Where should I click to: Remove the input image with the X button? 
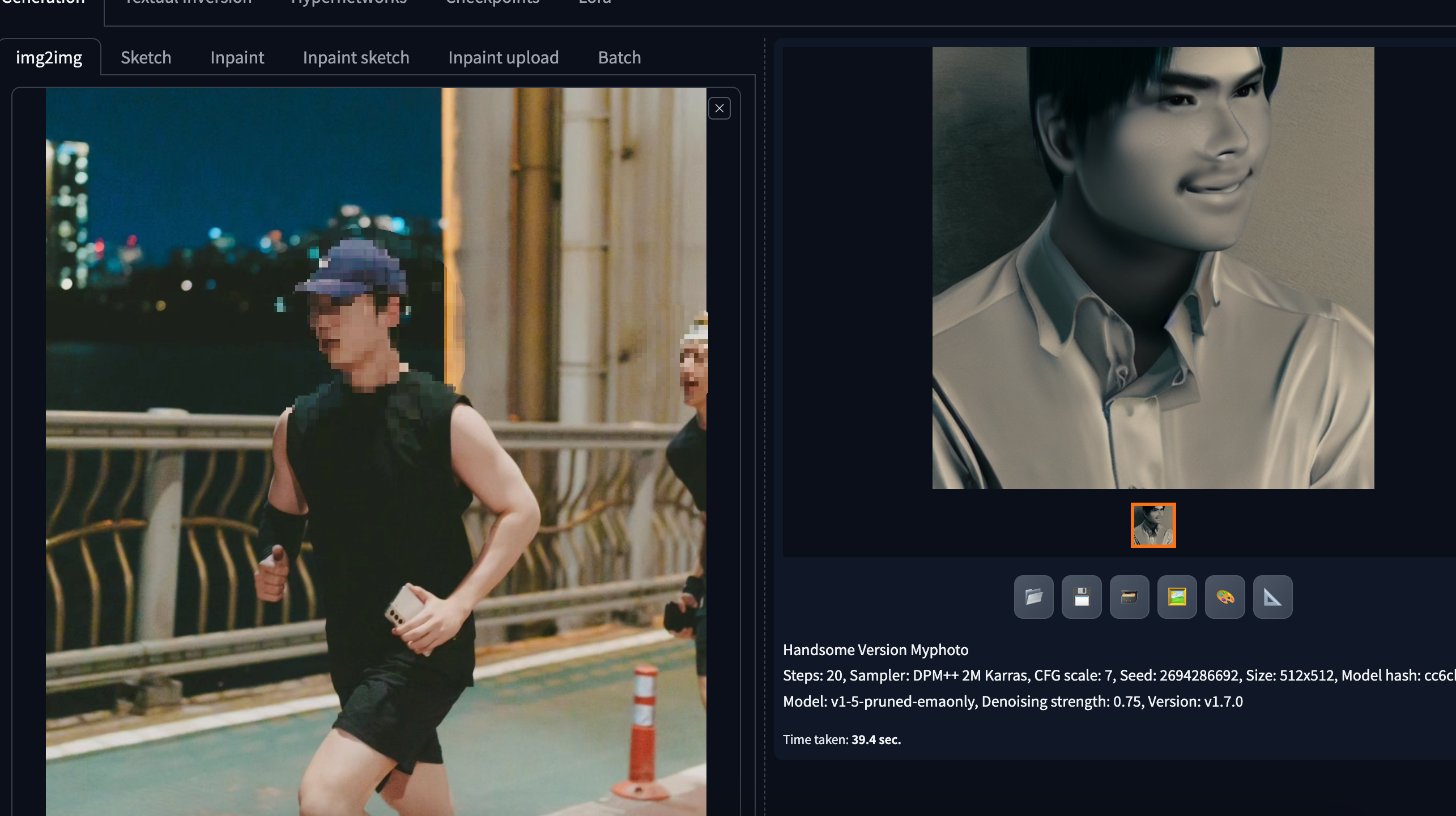point(719,108)
